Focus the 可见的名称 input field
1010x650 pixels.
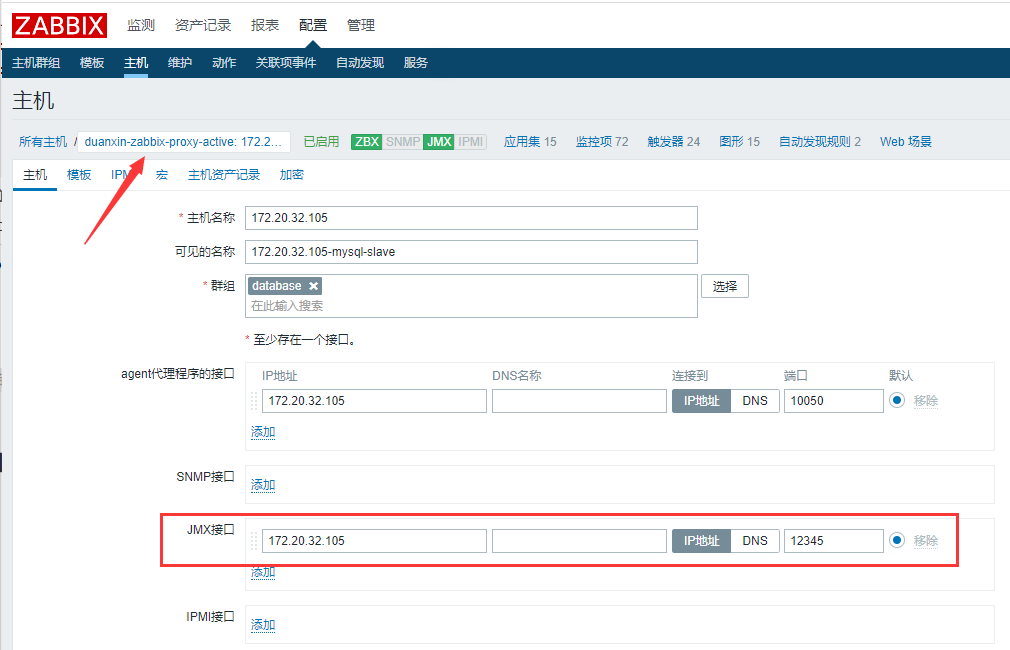pyautogui.click(x=471, y=252)
